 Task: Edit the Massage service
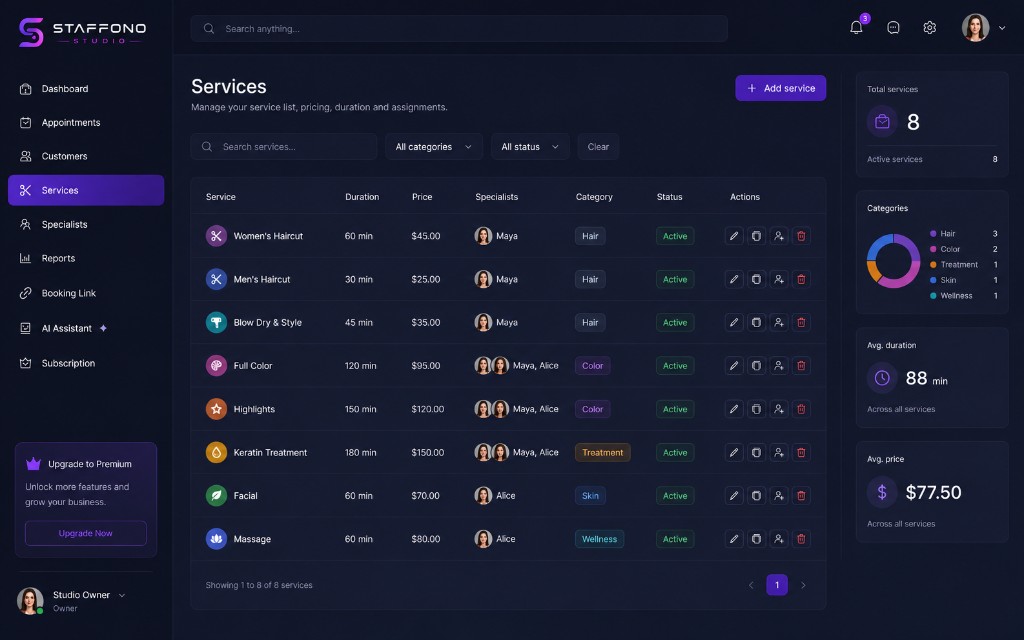734,539
